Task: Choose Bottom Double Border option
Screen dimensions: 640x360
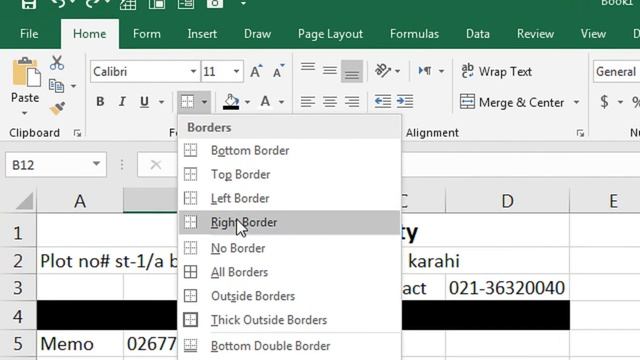Action: point(289,346)
